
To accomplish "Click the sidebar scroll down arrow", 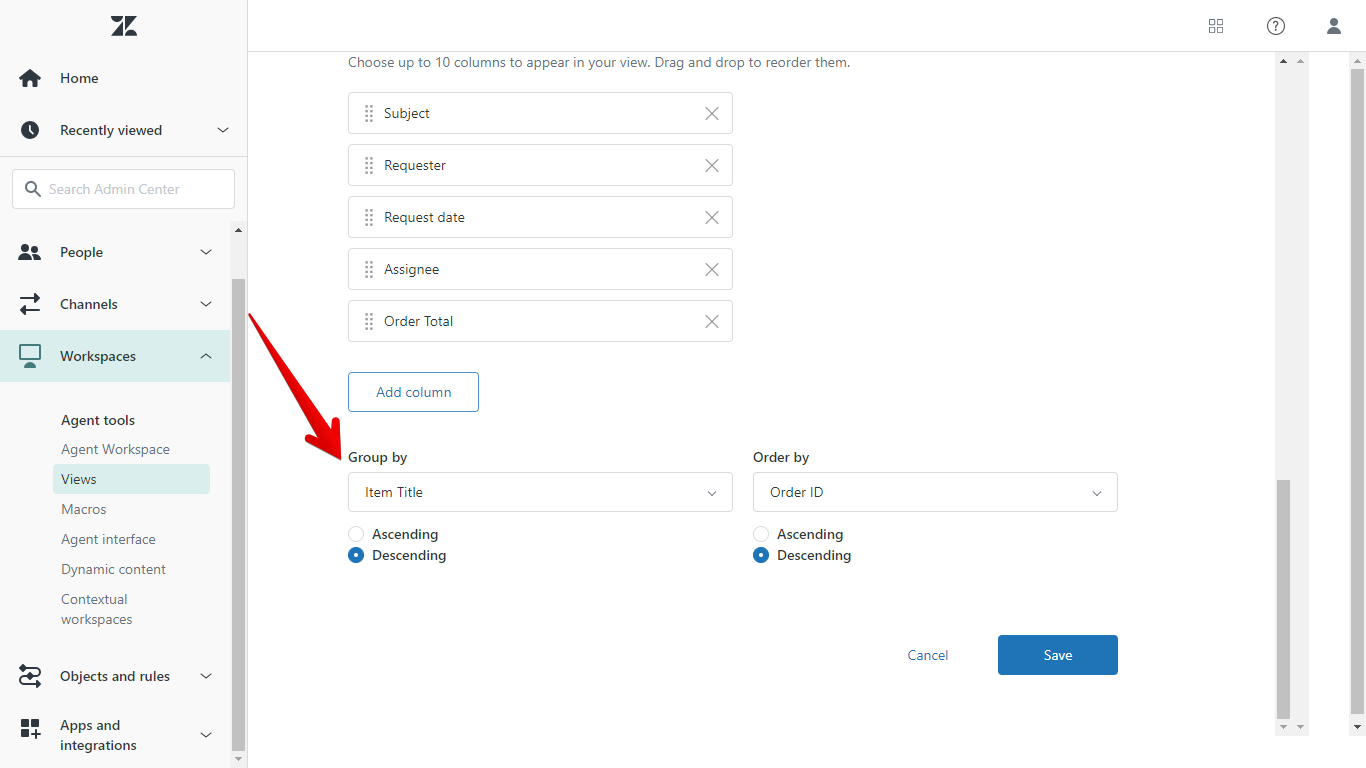I will [238, 759].
